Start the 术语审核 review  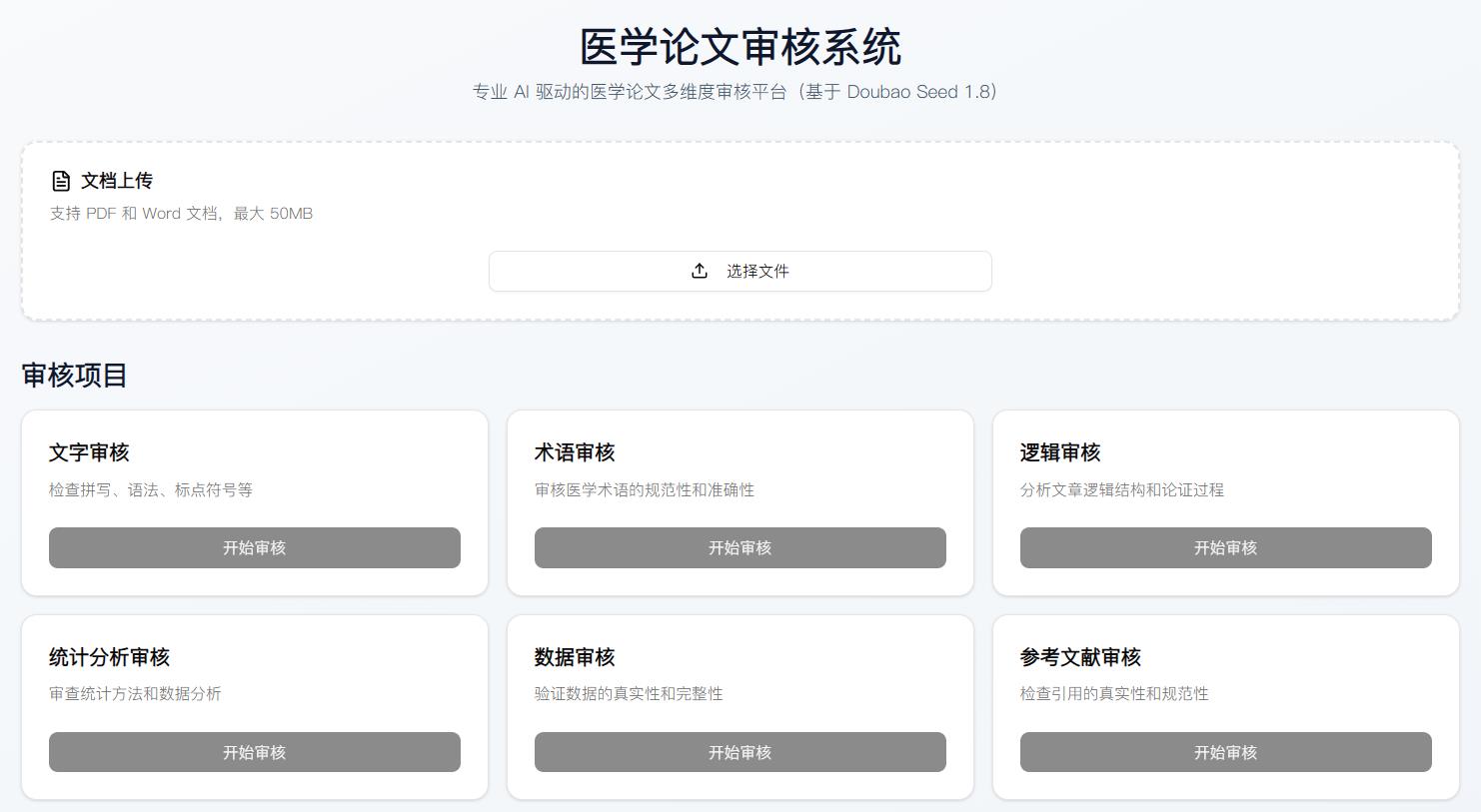coord(740,547)
